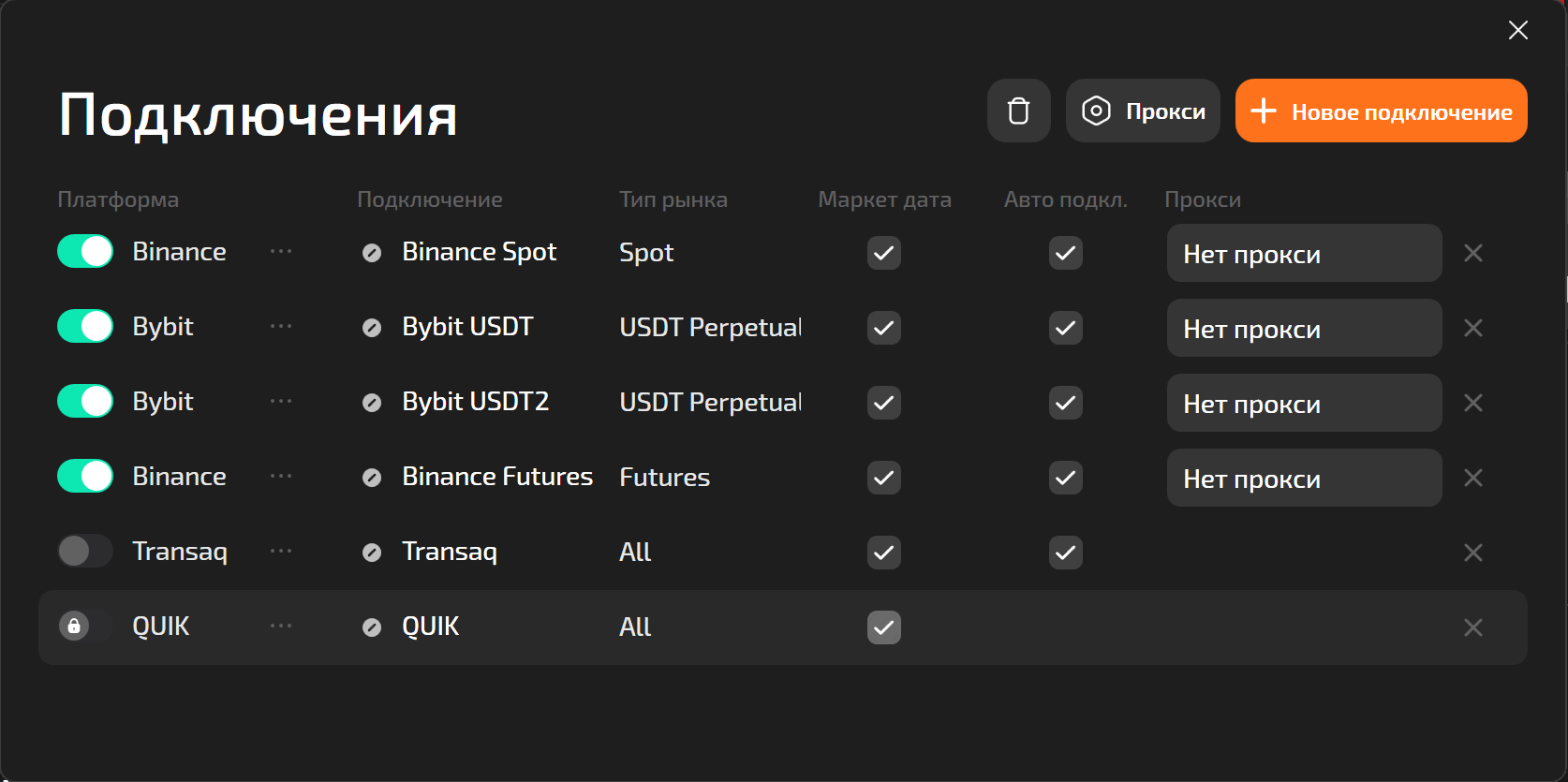The image size is (1568, 782).
Task: Click the locked QUIK toggle icon
Action: coord(75,627)
